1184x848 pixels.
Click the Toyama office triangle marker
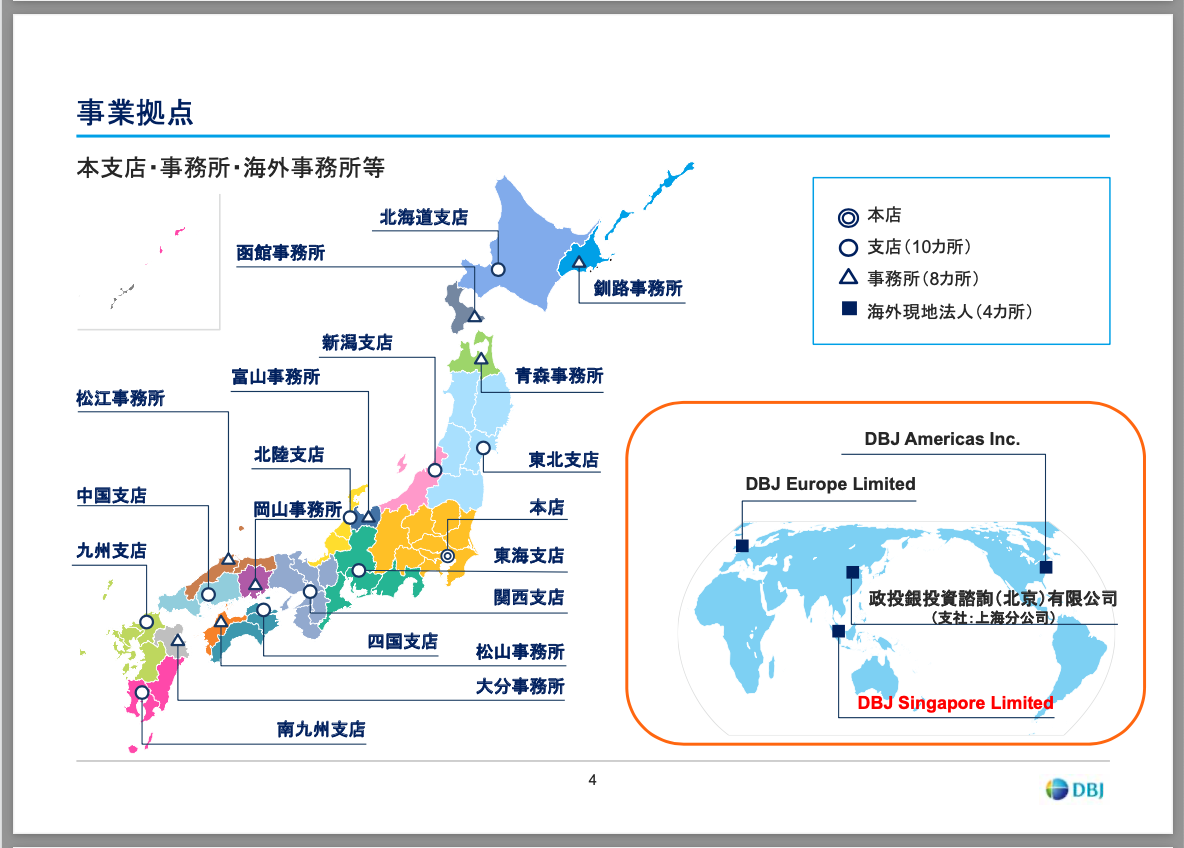click(368, 517)
